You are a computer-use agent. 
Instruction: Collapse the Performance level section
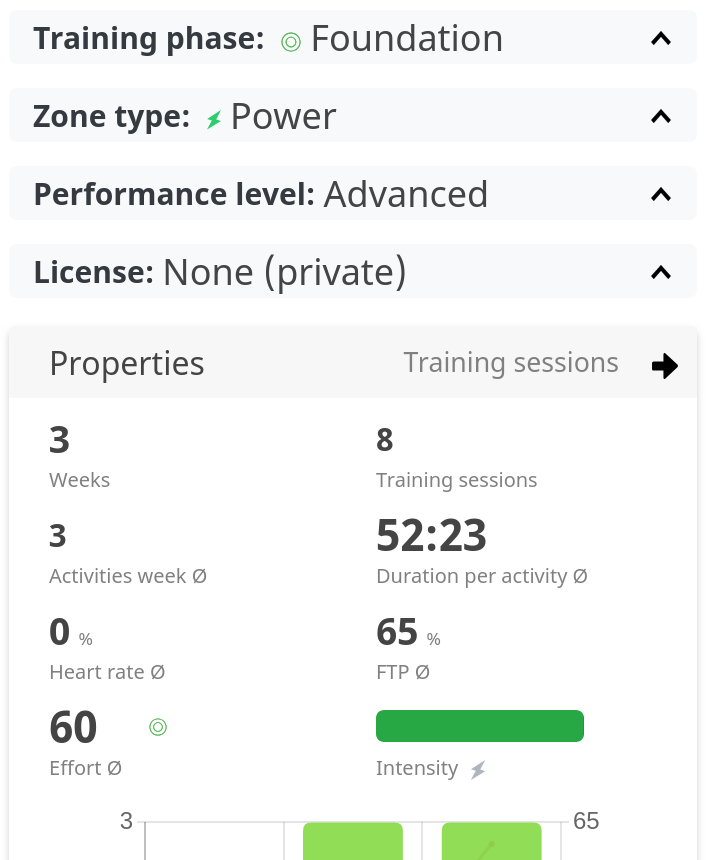click(x=660, y=195)
